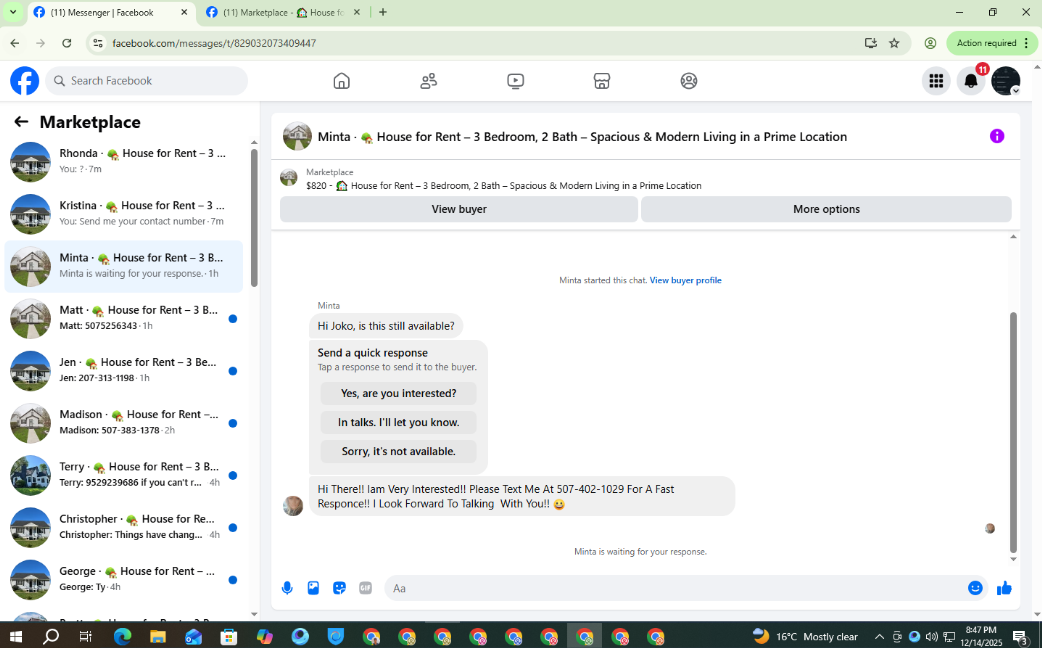
Task: Open Chrome profile icon
Action: [x=930, y=43]
